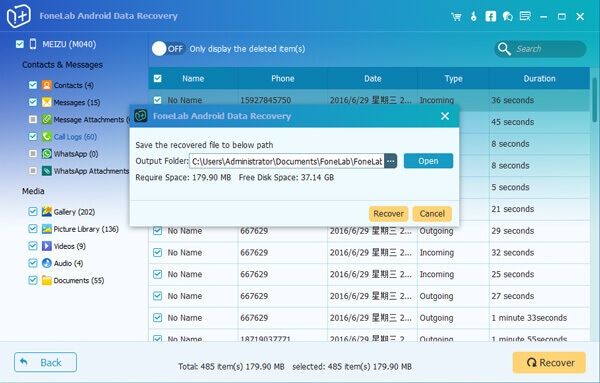
Task: Uncheck the row with 32 seconds duration
Action: pyautogui.click(x=157, y=253)
